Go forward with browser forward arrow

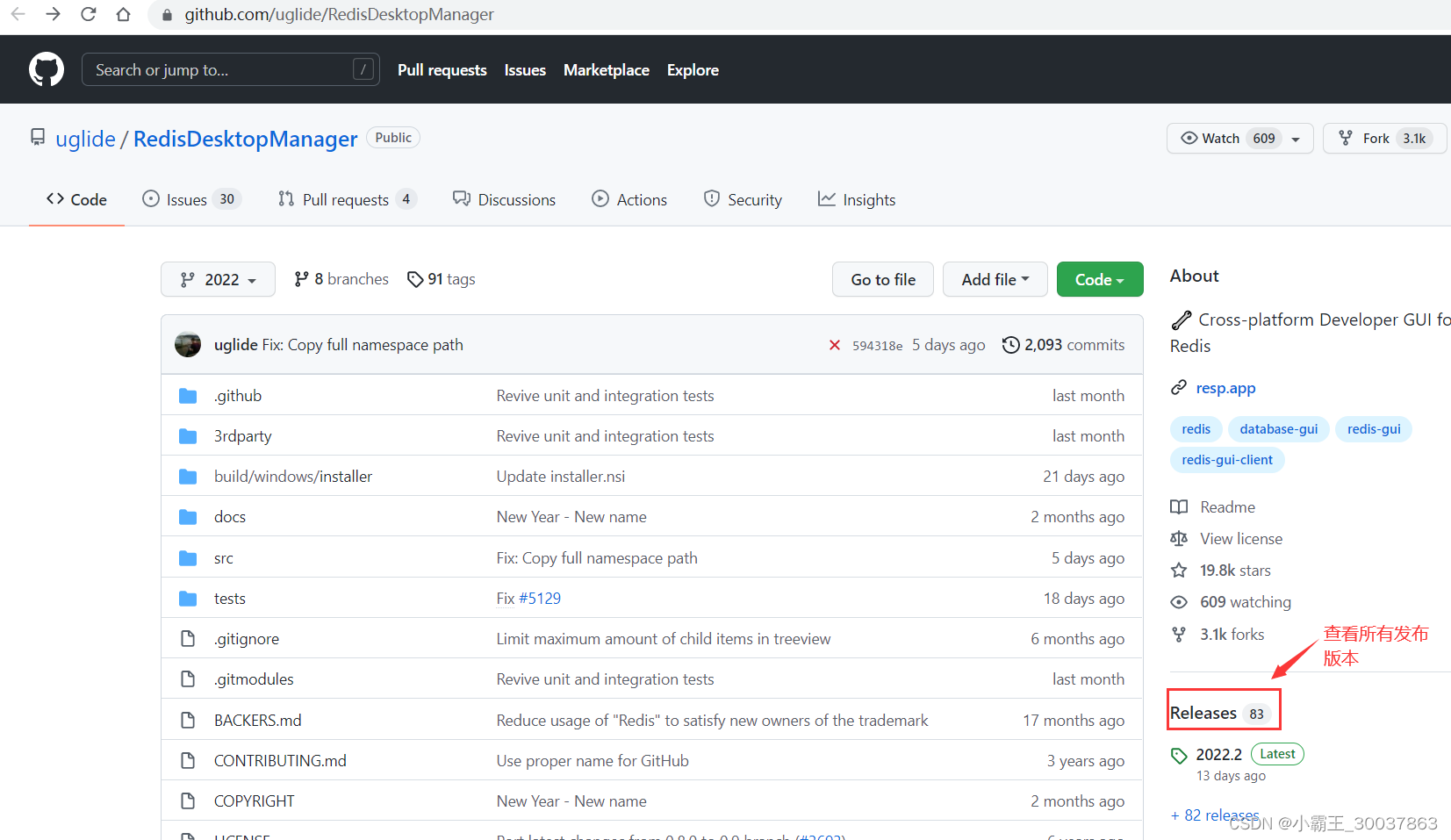(54, 14)
